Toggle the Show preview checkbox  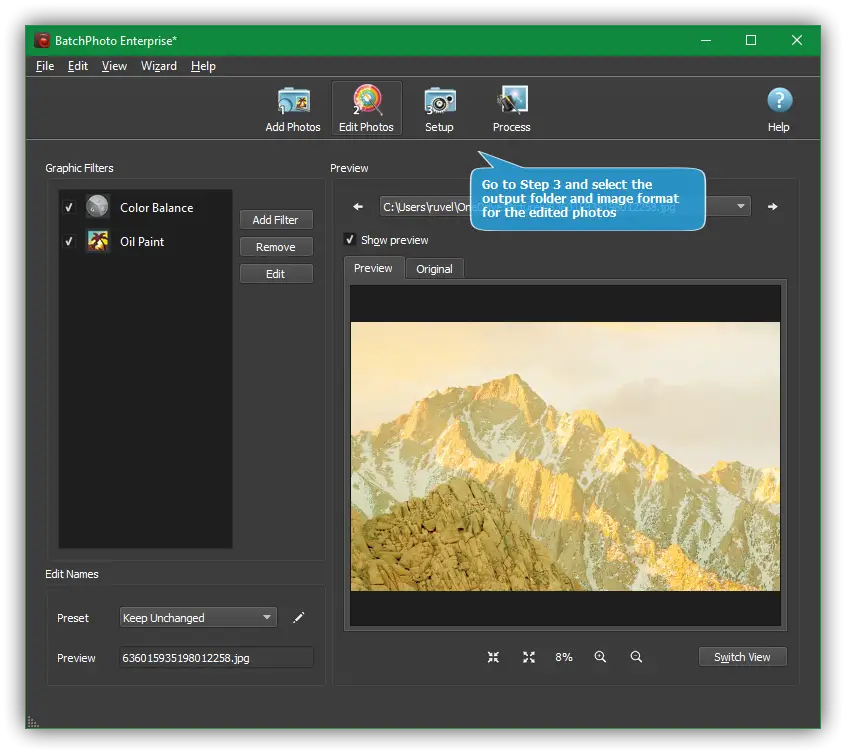coord(349,240)
